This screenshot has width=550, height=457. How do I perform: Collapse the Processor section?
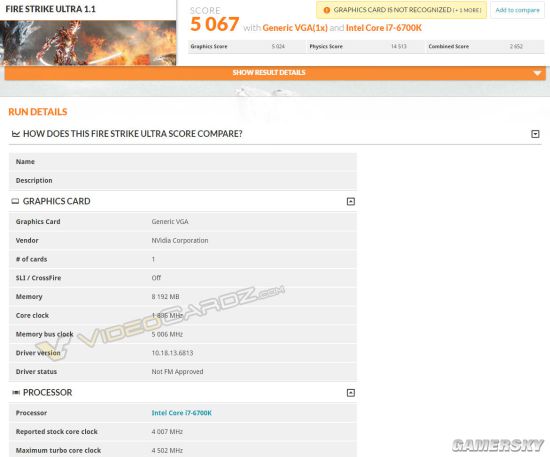click(351, 392)
